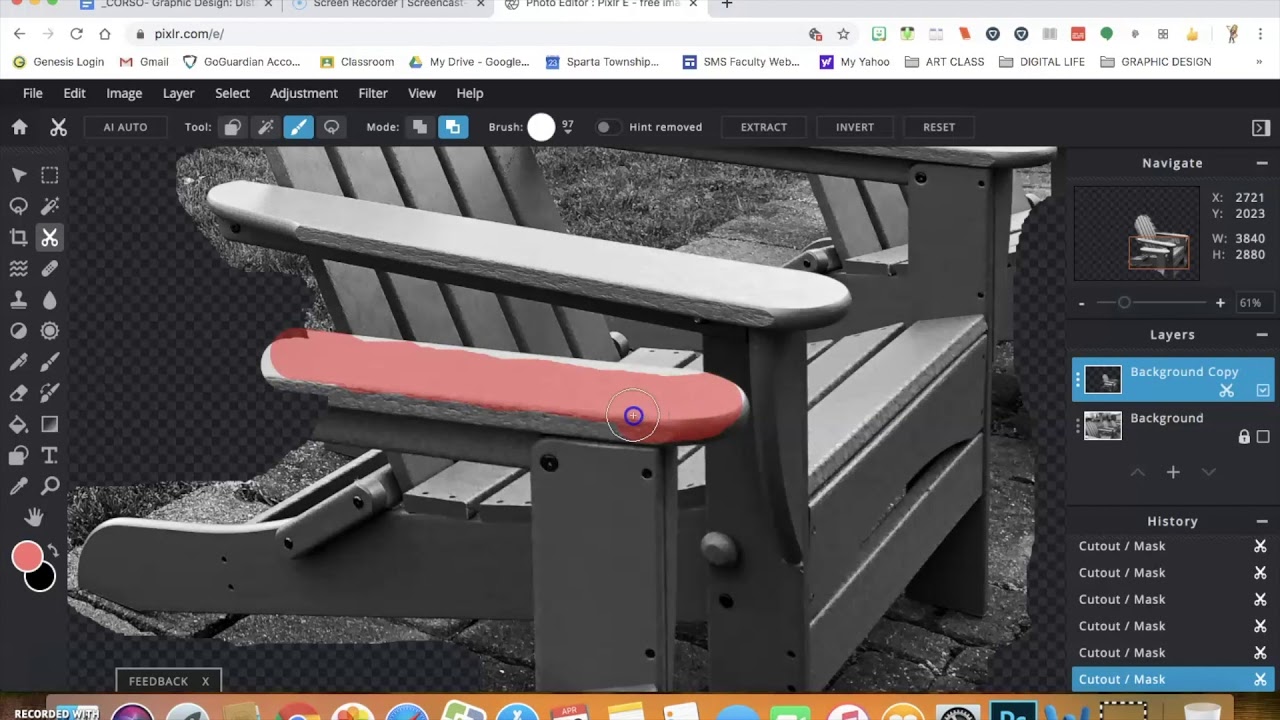1280x720 pixels.
Task: Click the navigator zoom slider handle
Action: coord(1124,303)
